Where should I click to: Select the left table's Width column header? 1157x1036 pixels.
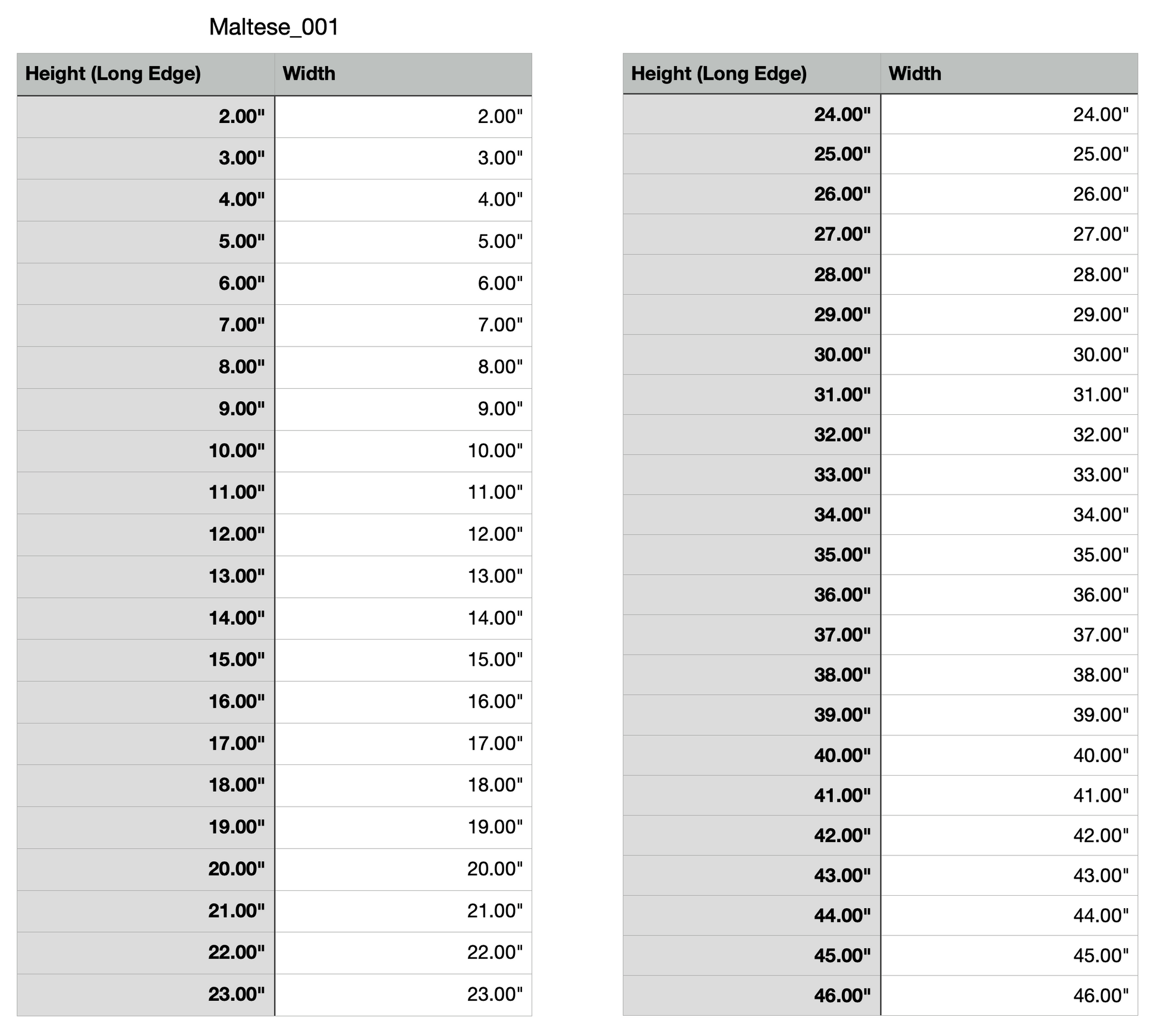(309, 74)
